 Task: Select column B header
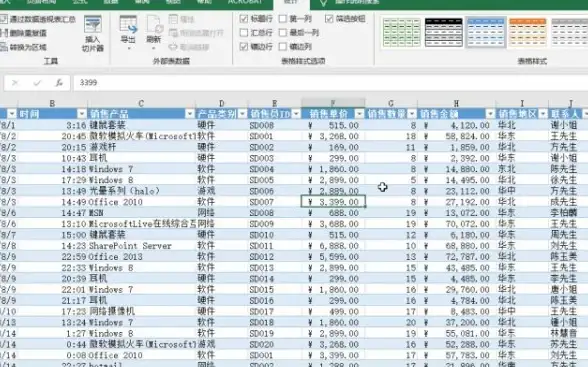point(52,103)
